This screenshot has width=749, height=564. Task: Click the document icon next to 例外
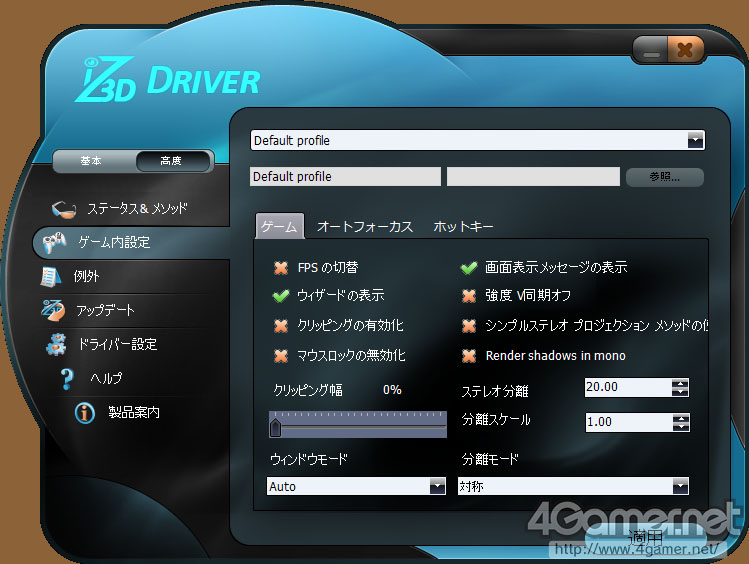[51, 277]
